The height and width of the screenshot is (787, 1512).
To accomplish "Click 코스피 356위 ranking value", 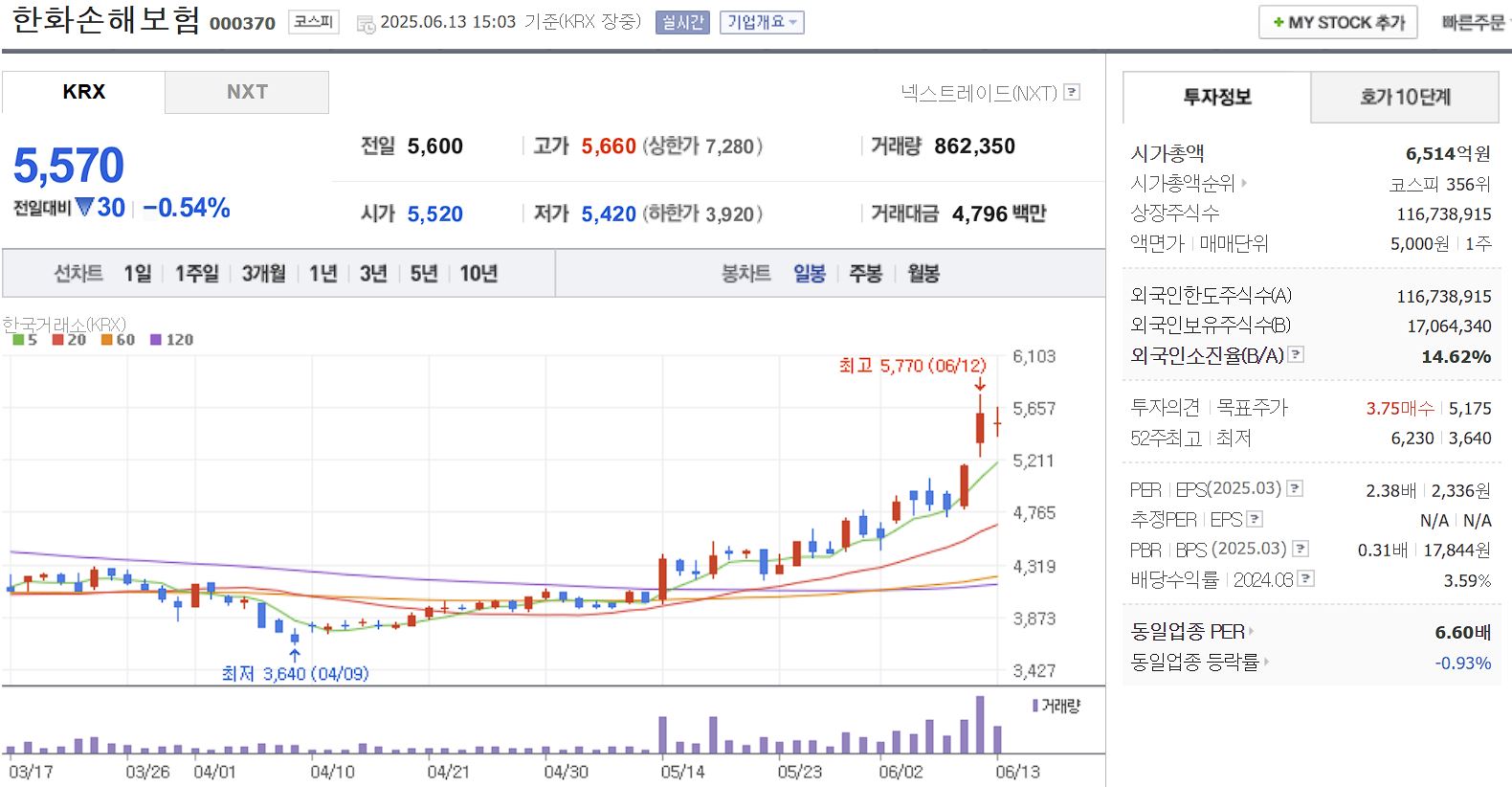I will [x=1440, y=184].
